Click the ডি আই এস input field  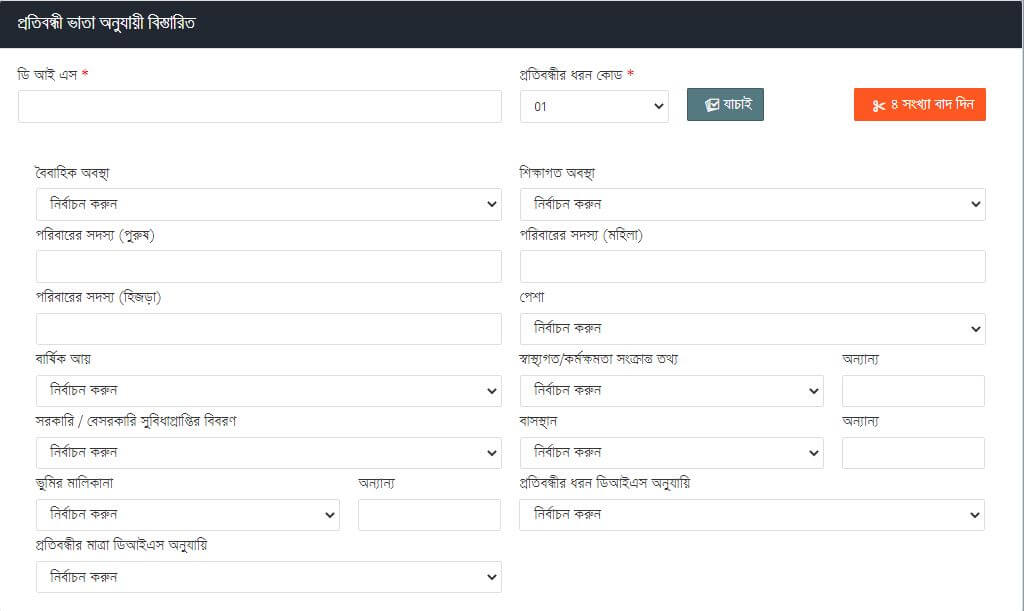[x=259, y=106]
